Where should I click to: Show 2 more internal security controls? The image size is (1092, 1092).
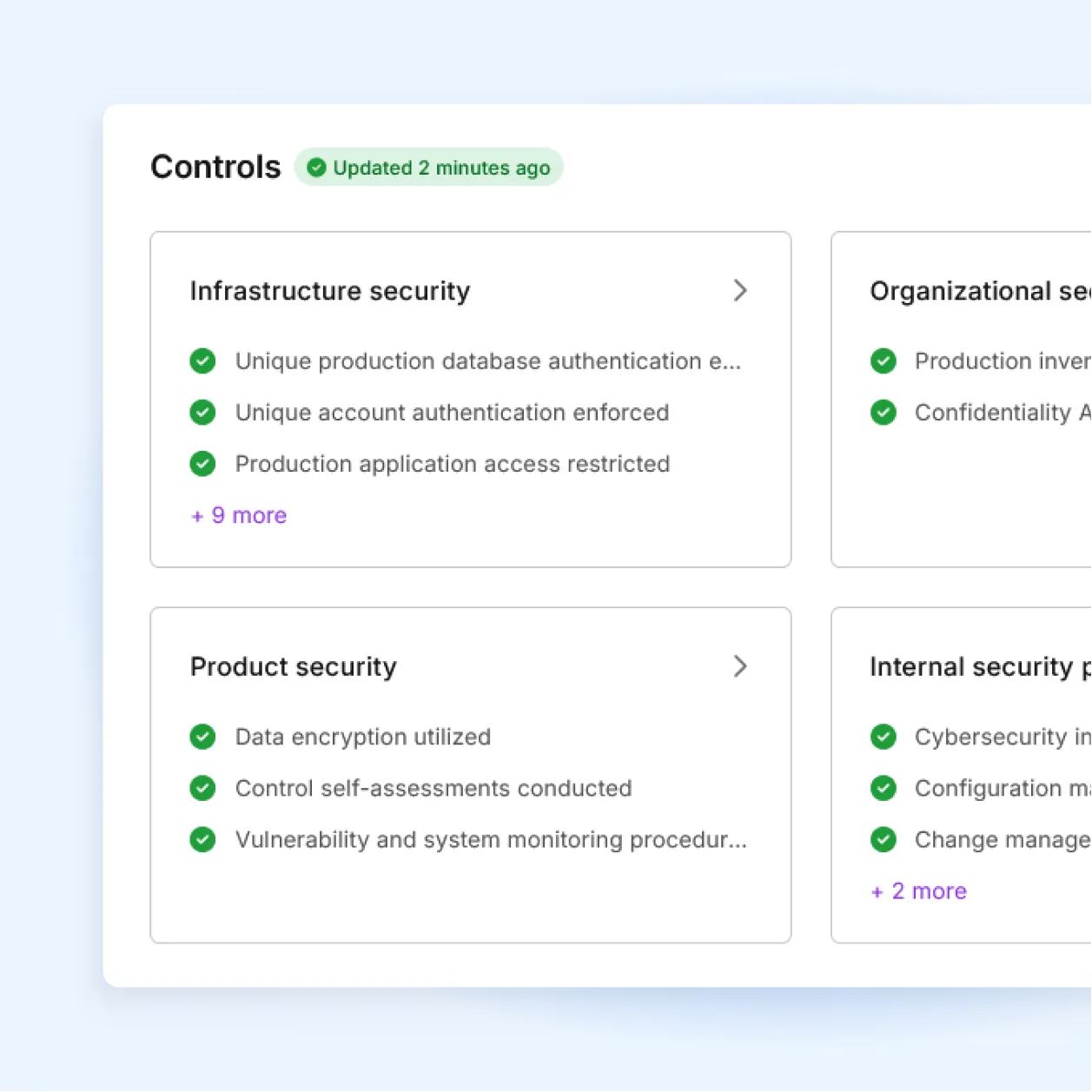coord(919,891)
